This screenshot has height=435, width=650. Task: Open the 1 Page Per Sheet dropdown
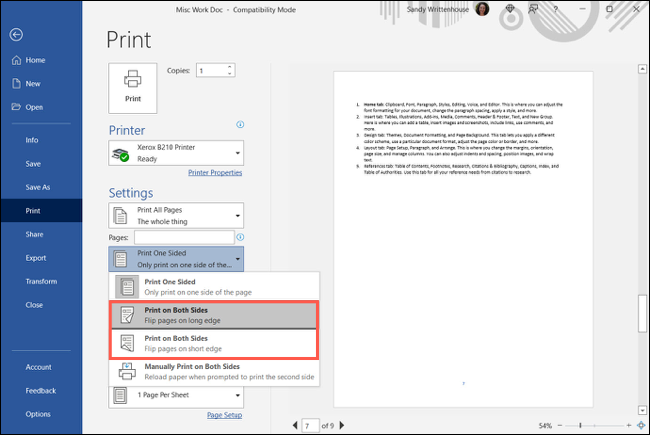(x=176, y=396)
